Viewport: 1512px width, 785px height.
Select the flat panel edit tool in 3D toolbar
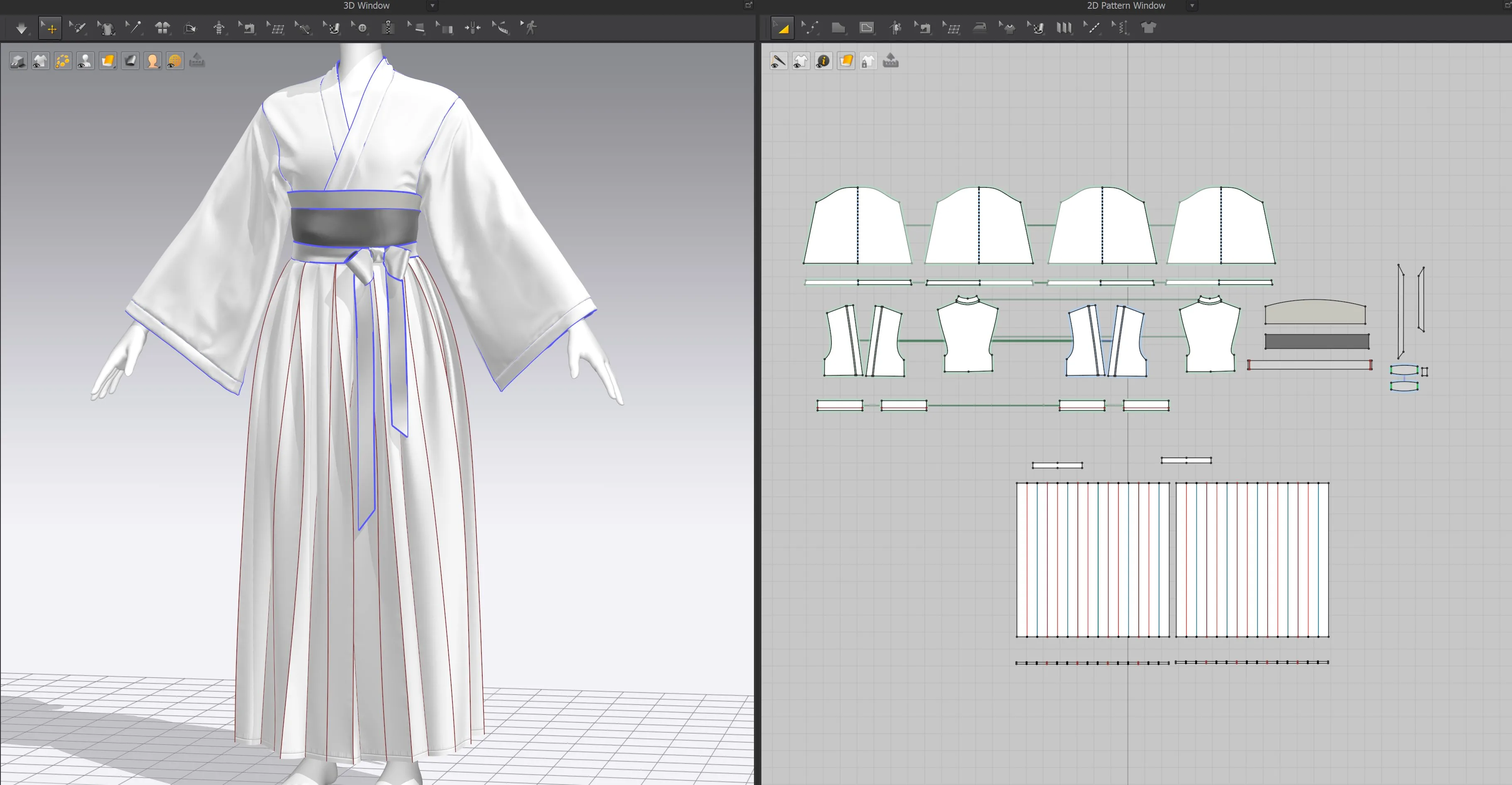416,28
